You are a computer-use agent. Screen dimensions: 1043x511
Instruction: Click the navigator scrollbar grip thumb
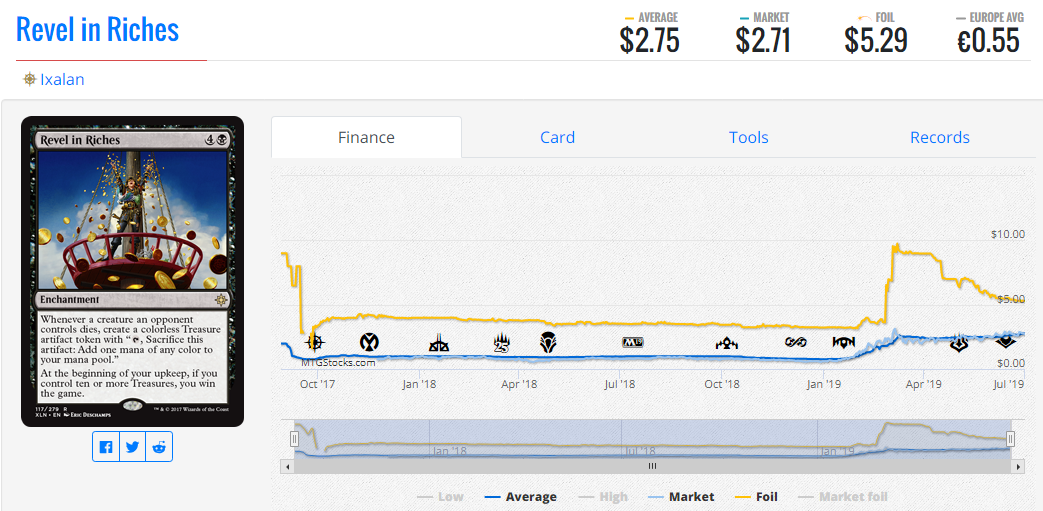[653, 466]
